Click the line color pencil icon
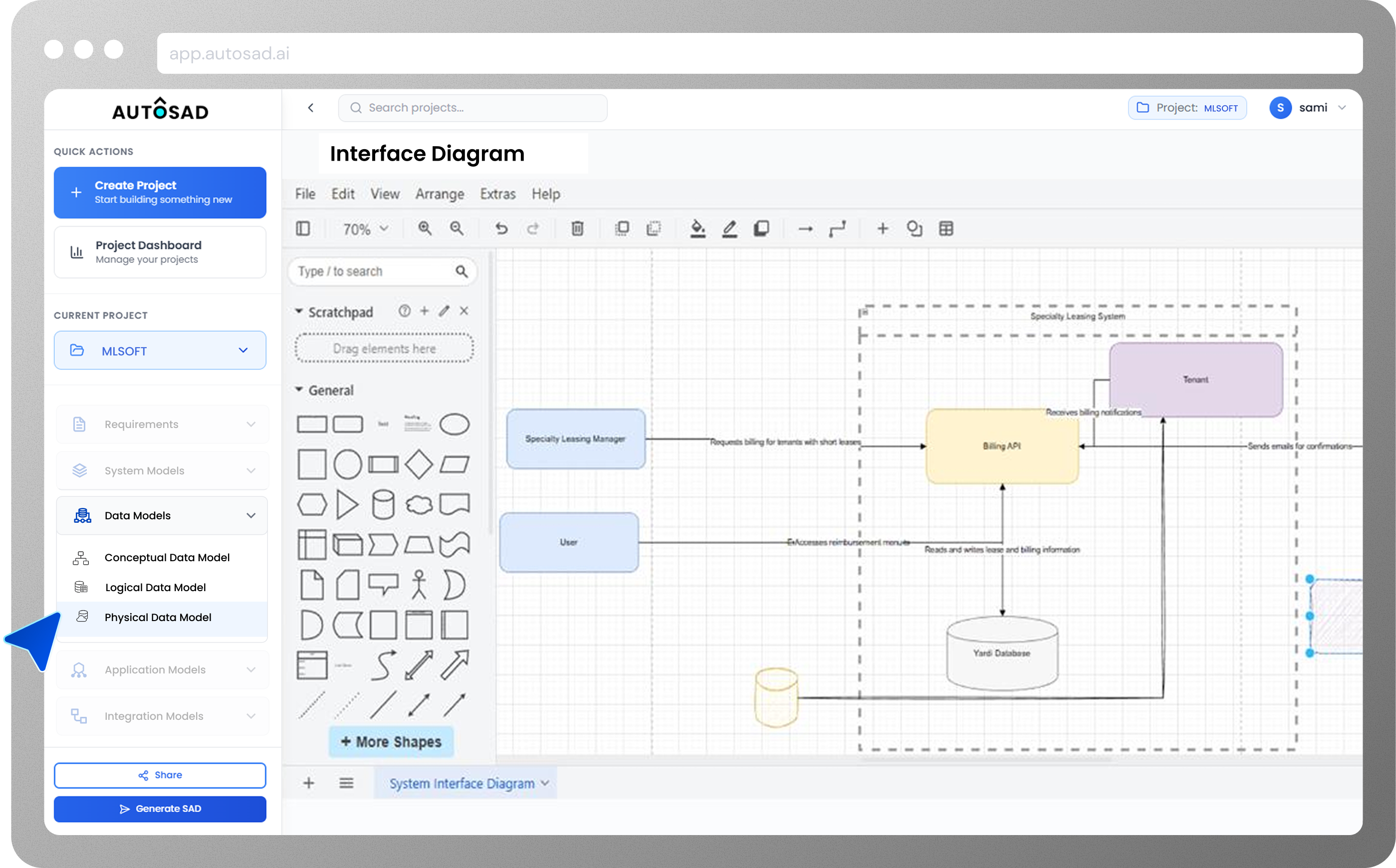The width and height of the screenshot is (1396, 868). point(729,229)
